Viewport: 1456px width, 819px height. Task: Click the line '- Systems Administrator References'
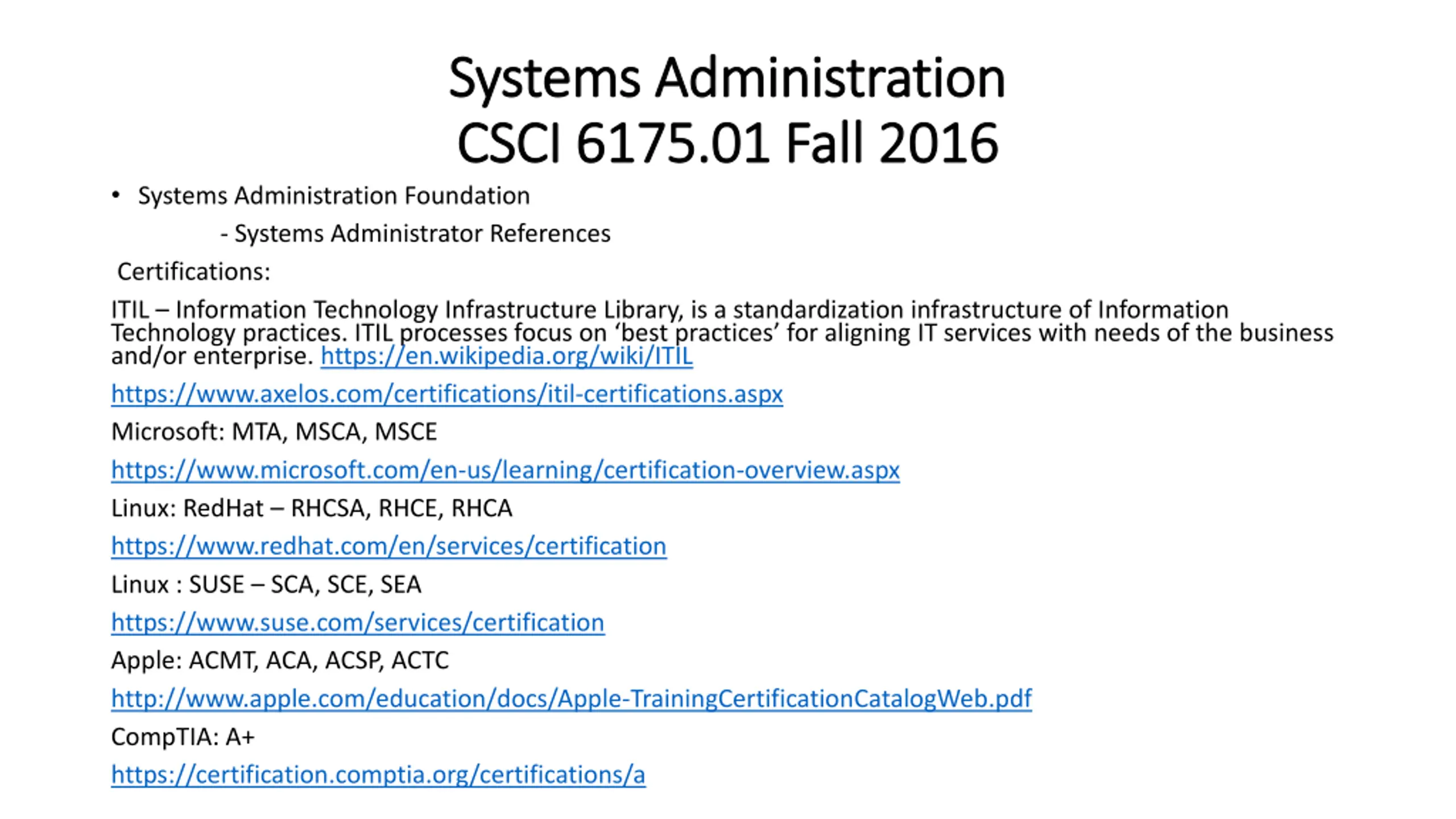[415, 234]
